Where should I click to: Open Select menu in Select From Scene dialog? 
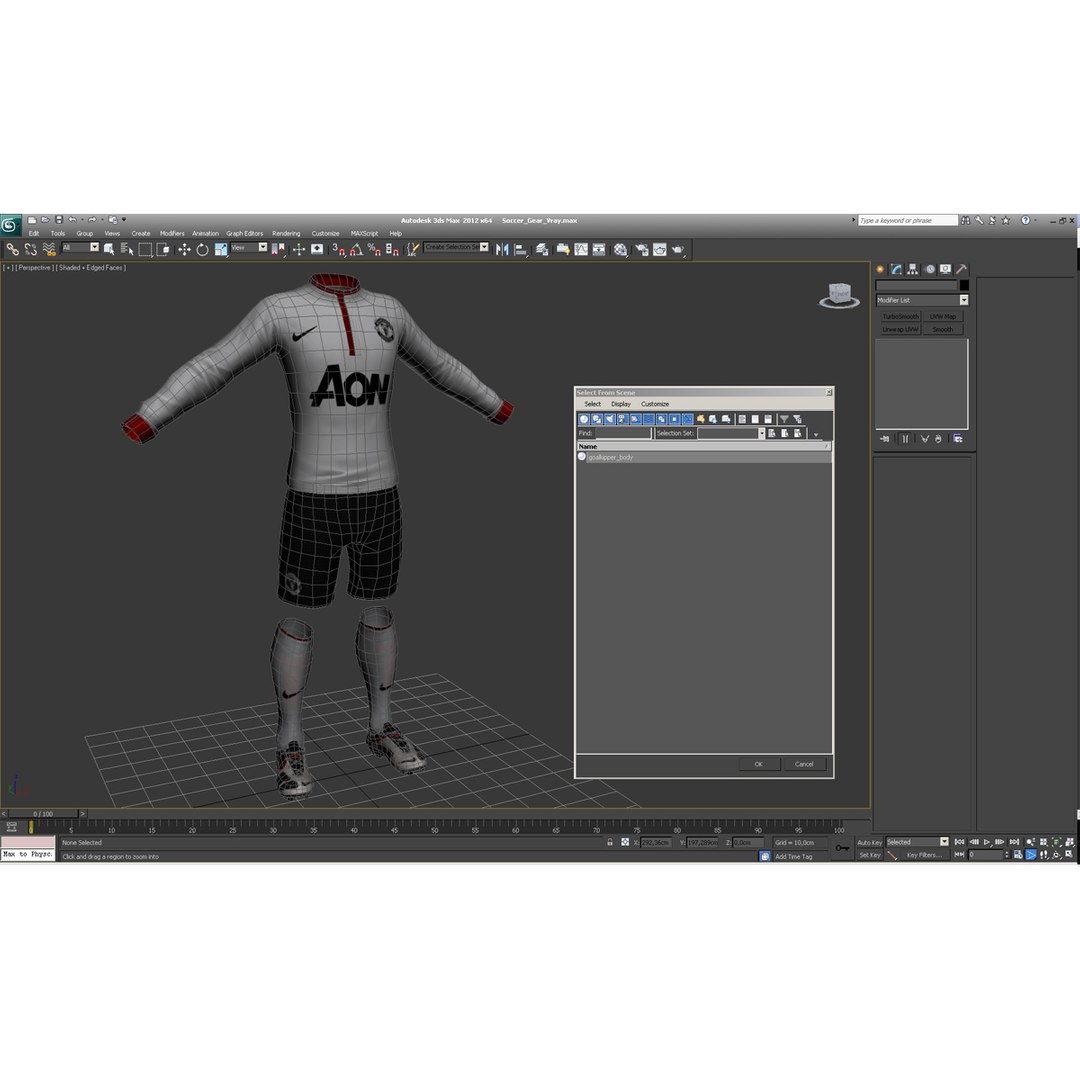click(592, 404)
